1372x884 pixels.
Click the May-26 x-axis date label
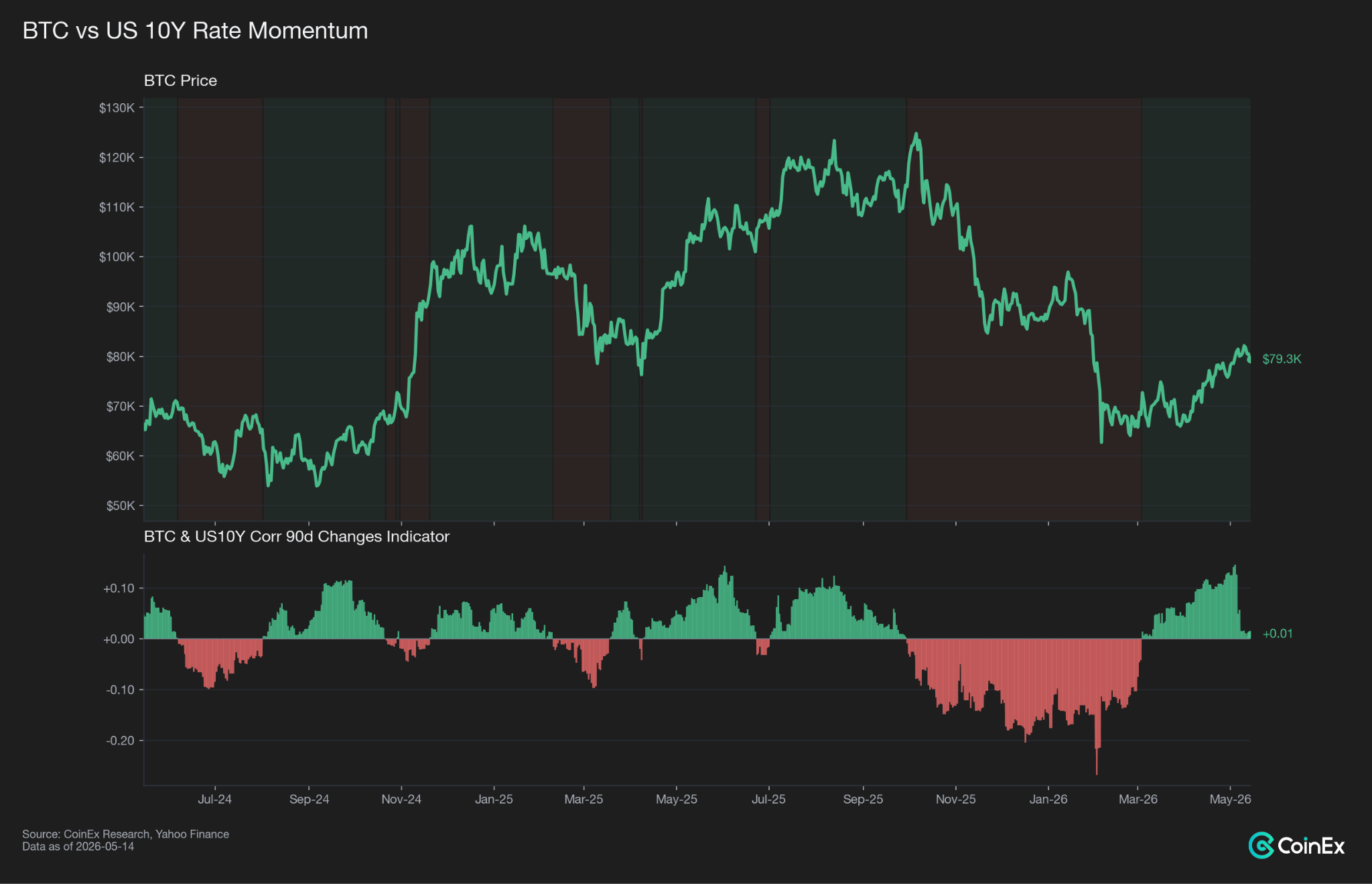click(x=1230, y=799)
